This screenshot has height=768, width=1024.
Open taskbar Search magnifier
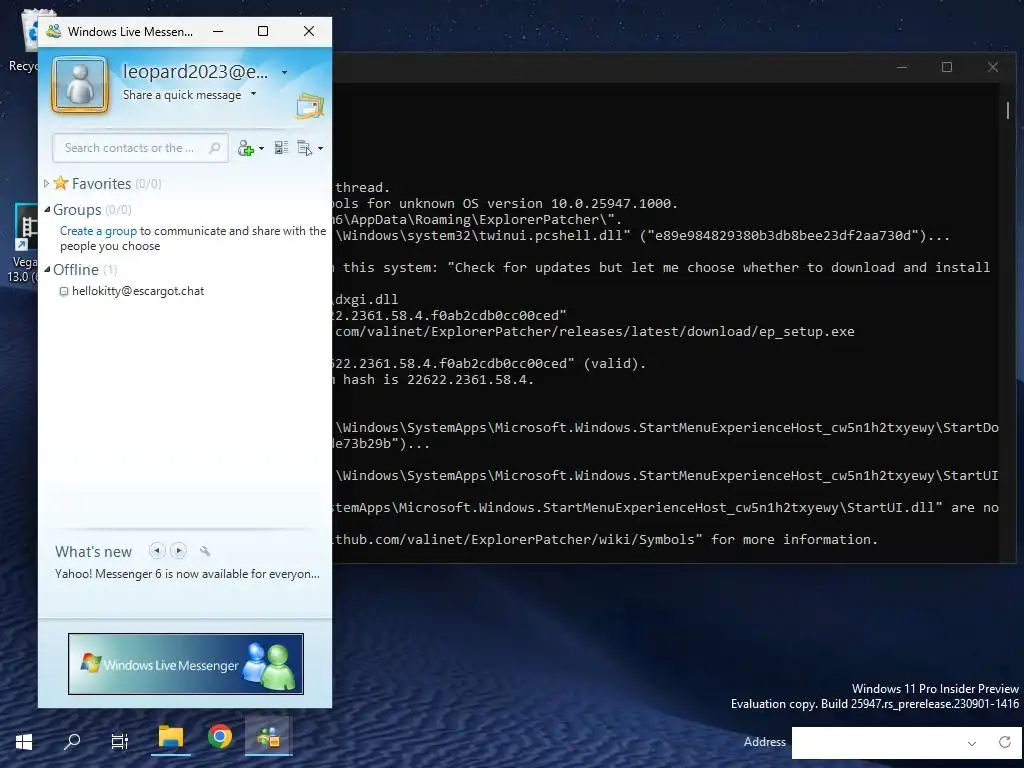pyautogui.click(x=72, y=741)
